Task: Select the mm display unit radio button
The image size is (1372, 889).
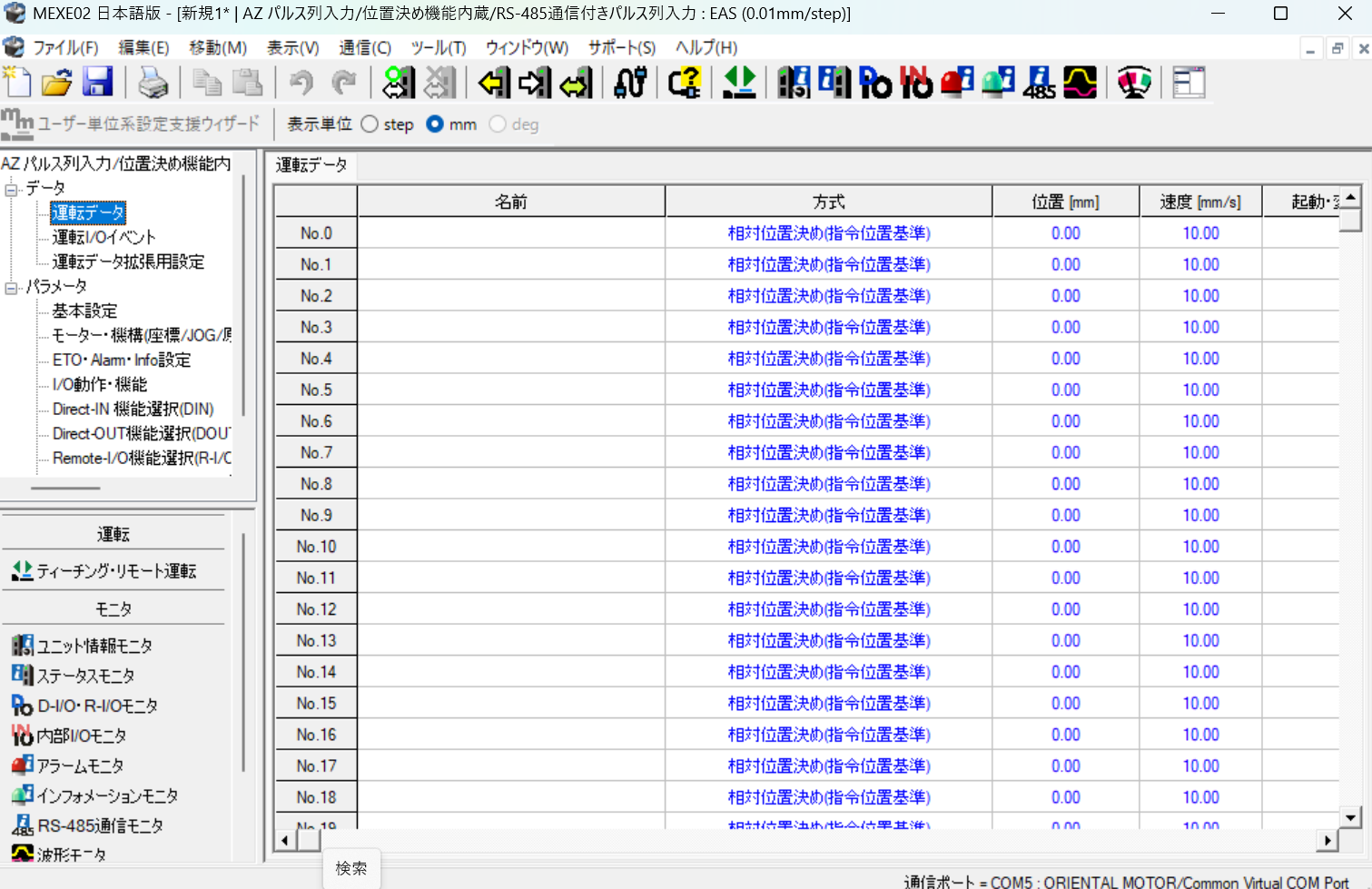Action: pyautogui.click(x=435, y=124)
